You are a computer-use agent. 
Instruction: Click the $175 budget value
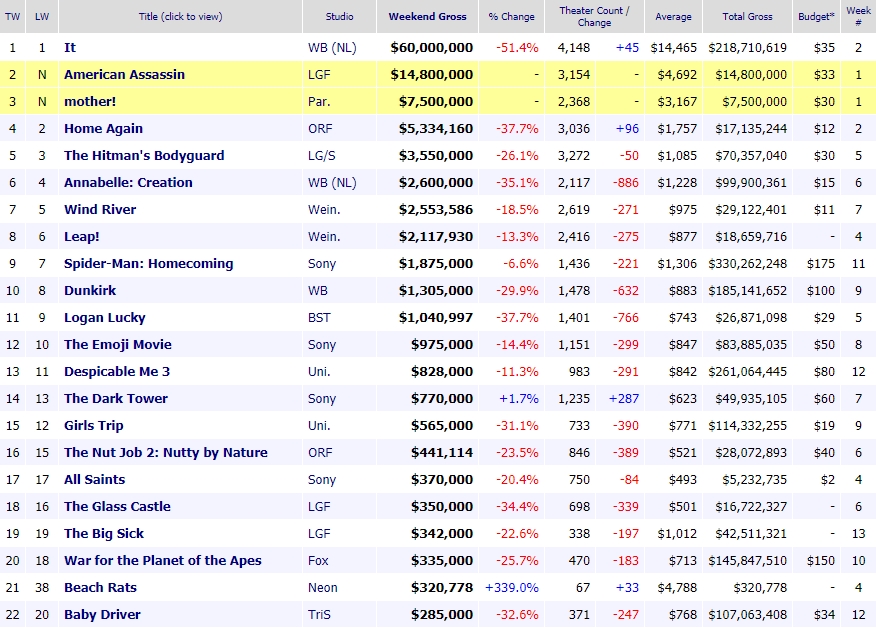pos(821,264)
